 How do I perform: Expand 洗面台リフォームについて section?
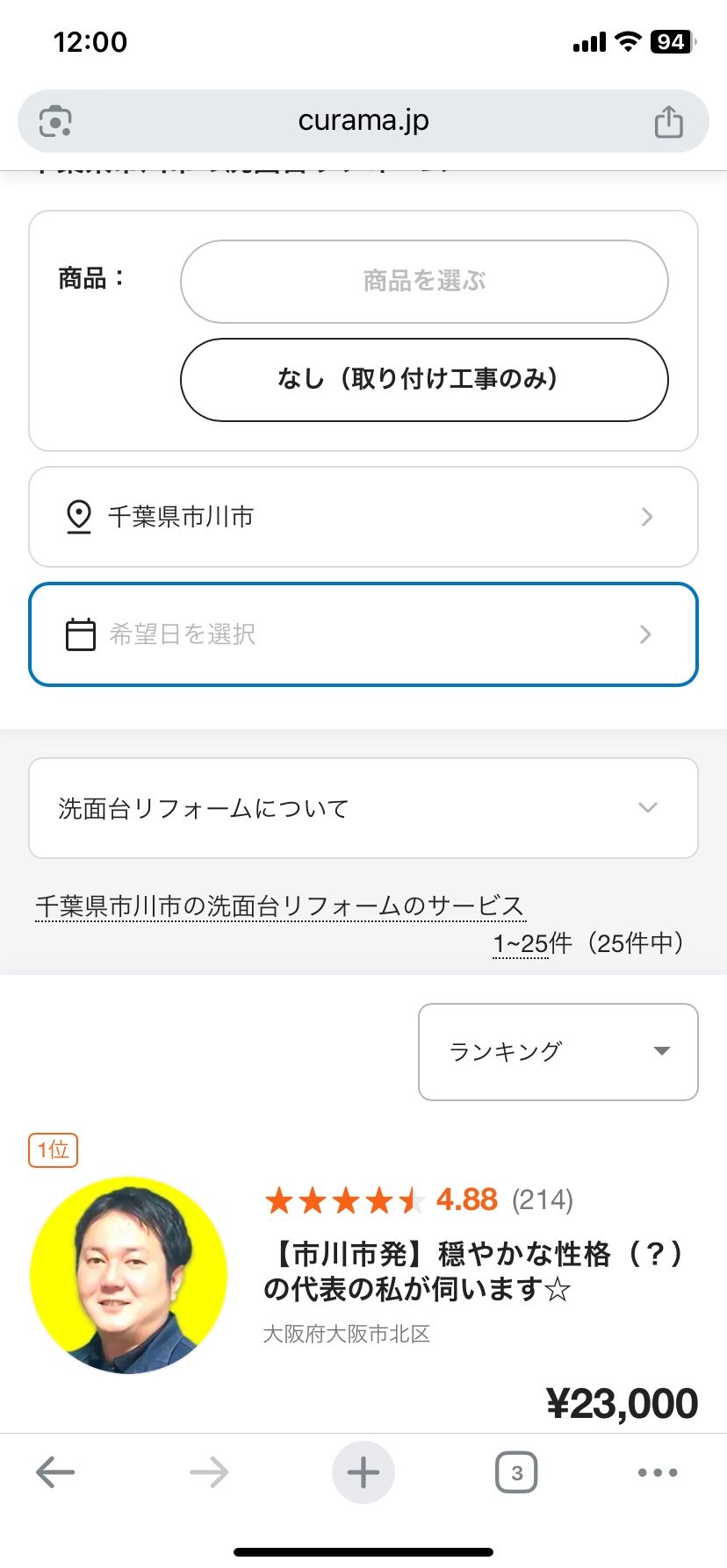[x=363, y=808]
